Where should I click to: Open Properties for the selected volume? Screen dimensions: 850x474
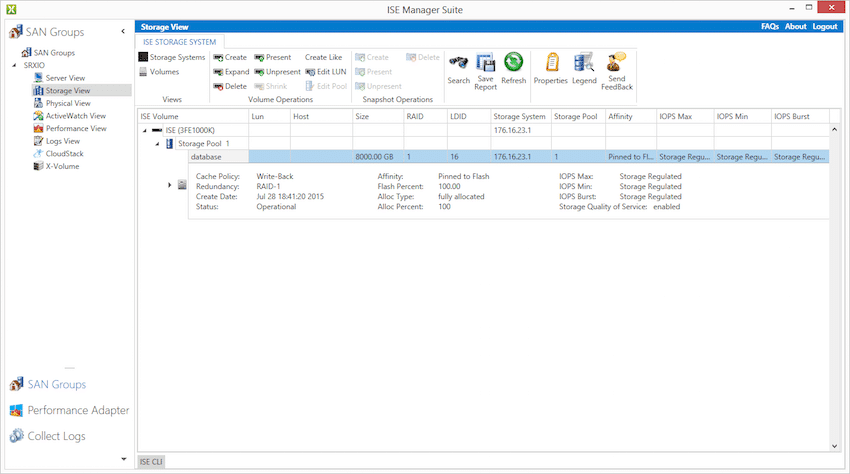tap(551, 69)
